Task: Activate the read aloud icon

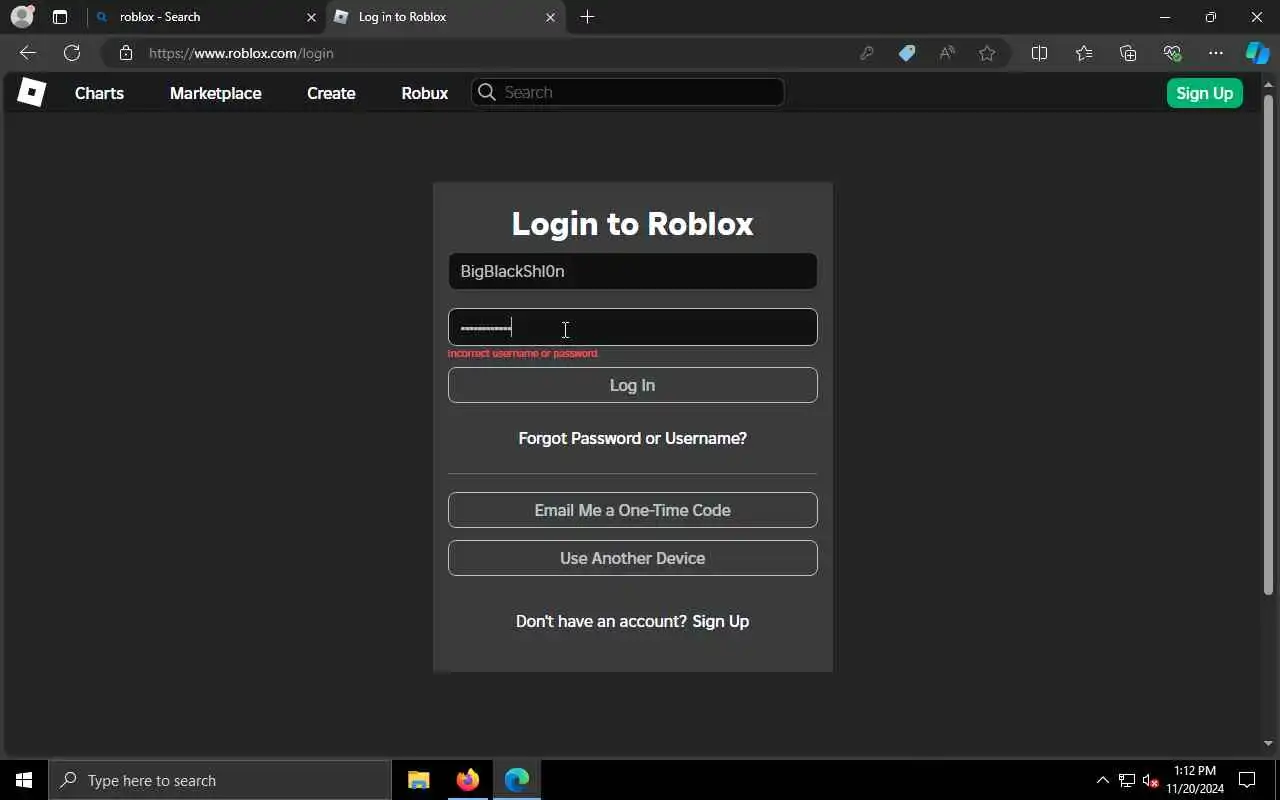Action: click(947, 53)
